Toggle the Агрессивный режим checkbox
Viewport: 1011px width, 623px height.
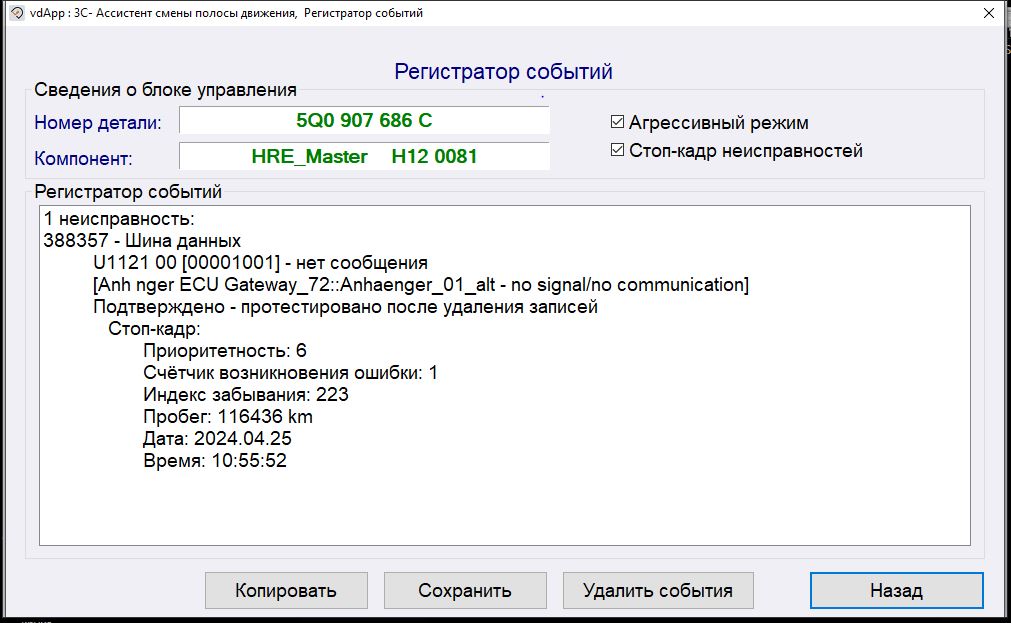tap(617, 121)
